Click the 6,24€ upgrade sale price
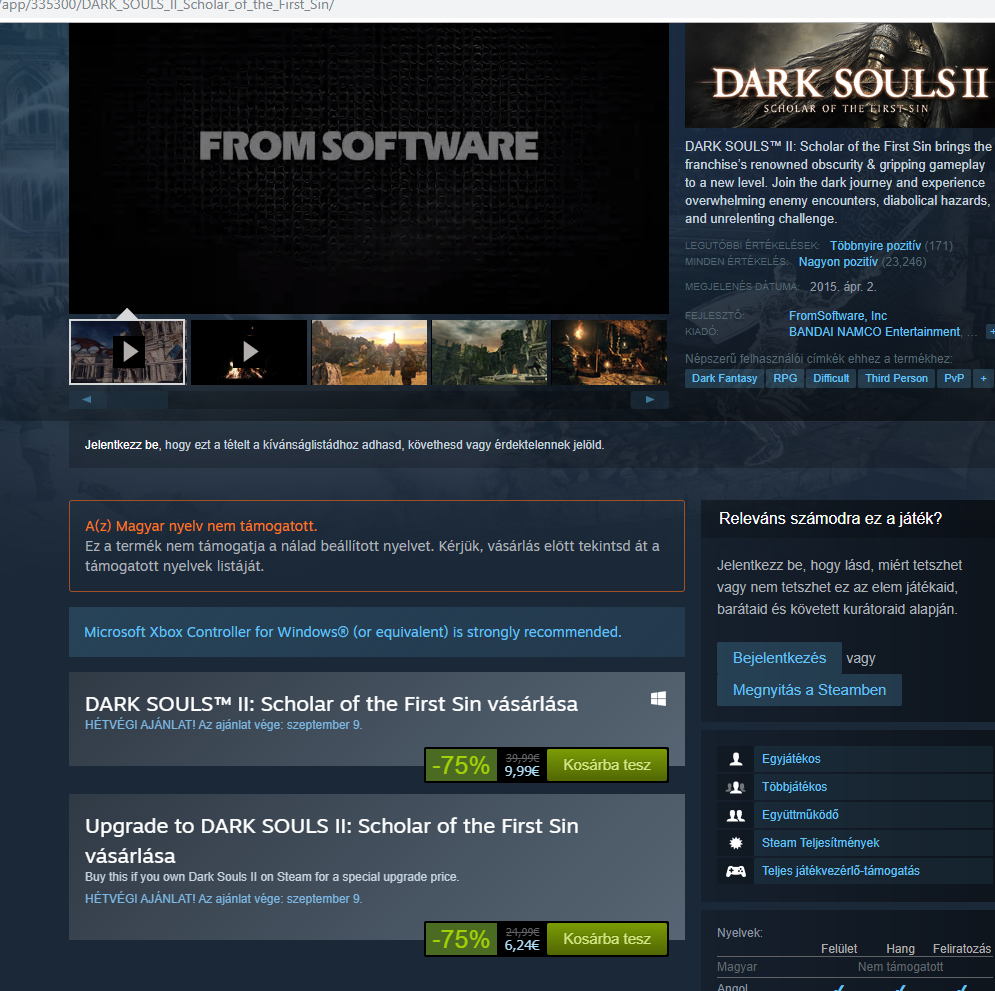Viewport: 995px width, 991px height. pyautogui.click(x=522, y=945)
